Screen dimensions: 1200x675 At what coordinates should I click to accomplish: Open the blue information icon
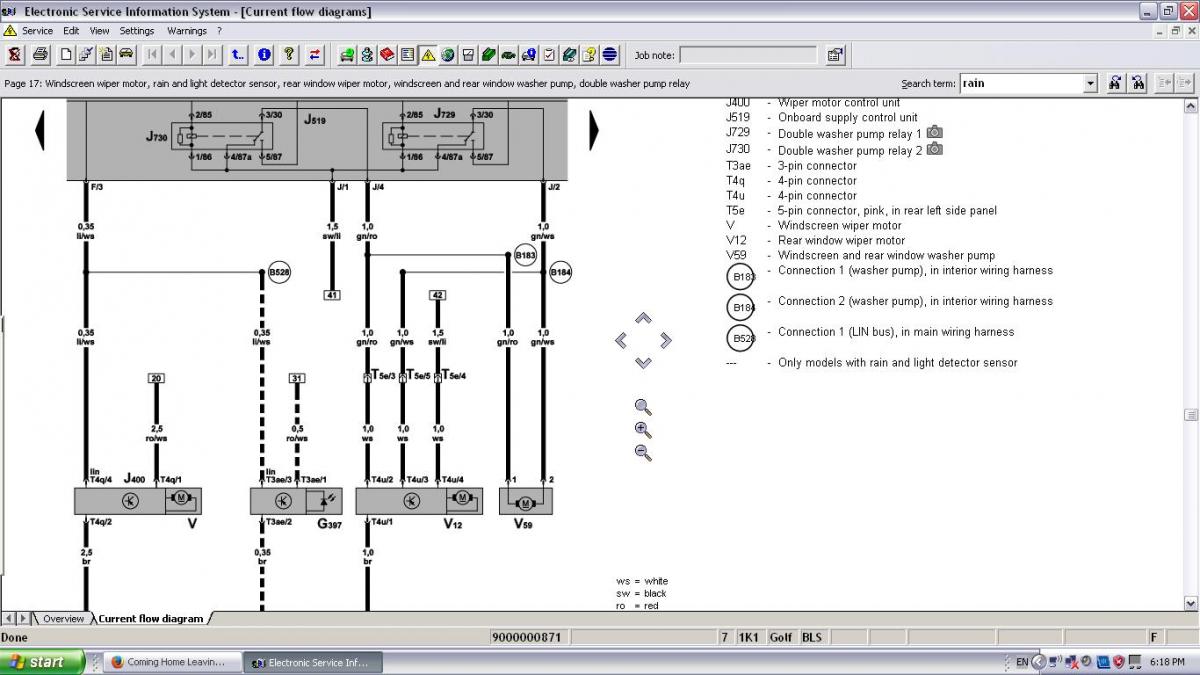265,54
